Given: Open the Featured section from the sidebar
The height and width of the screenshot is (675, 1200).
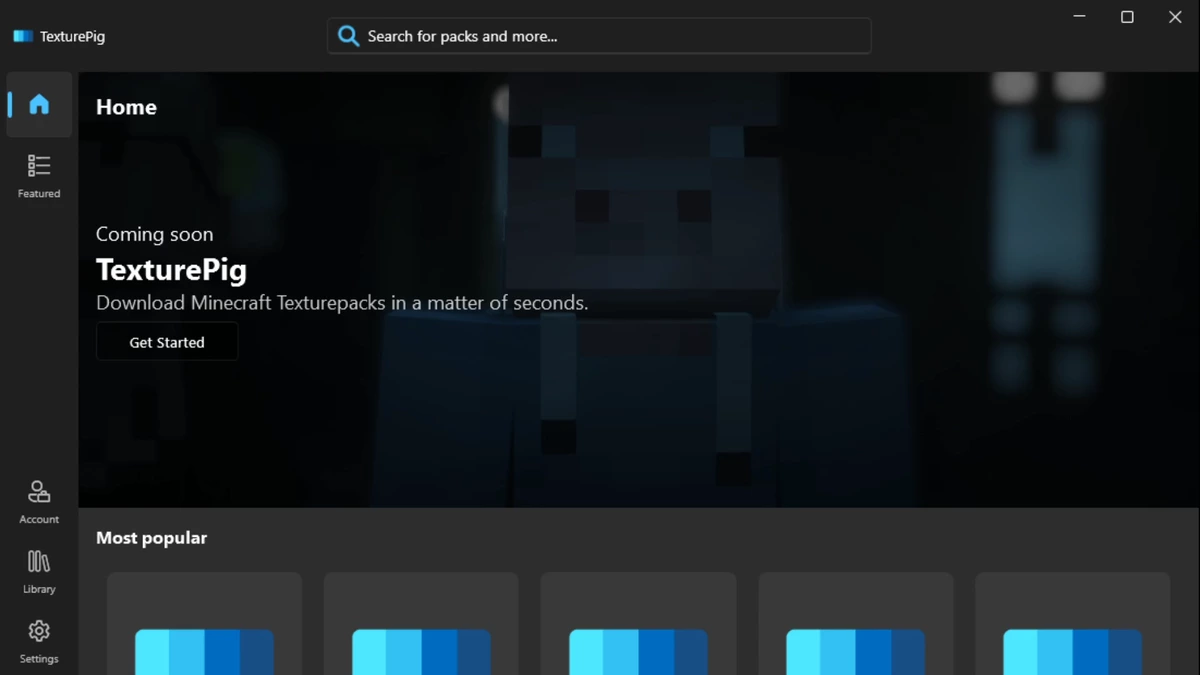Looking at the screenshot, I should [x=38, y=175].
